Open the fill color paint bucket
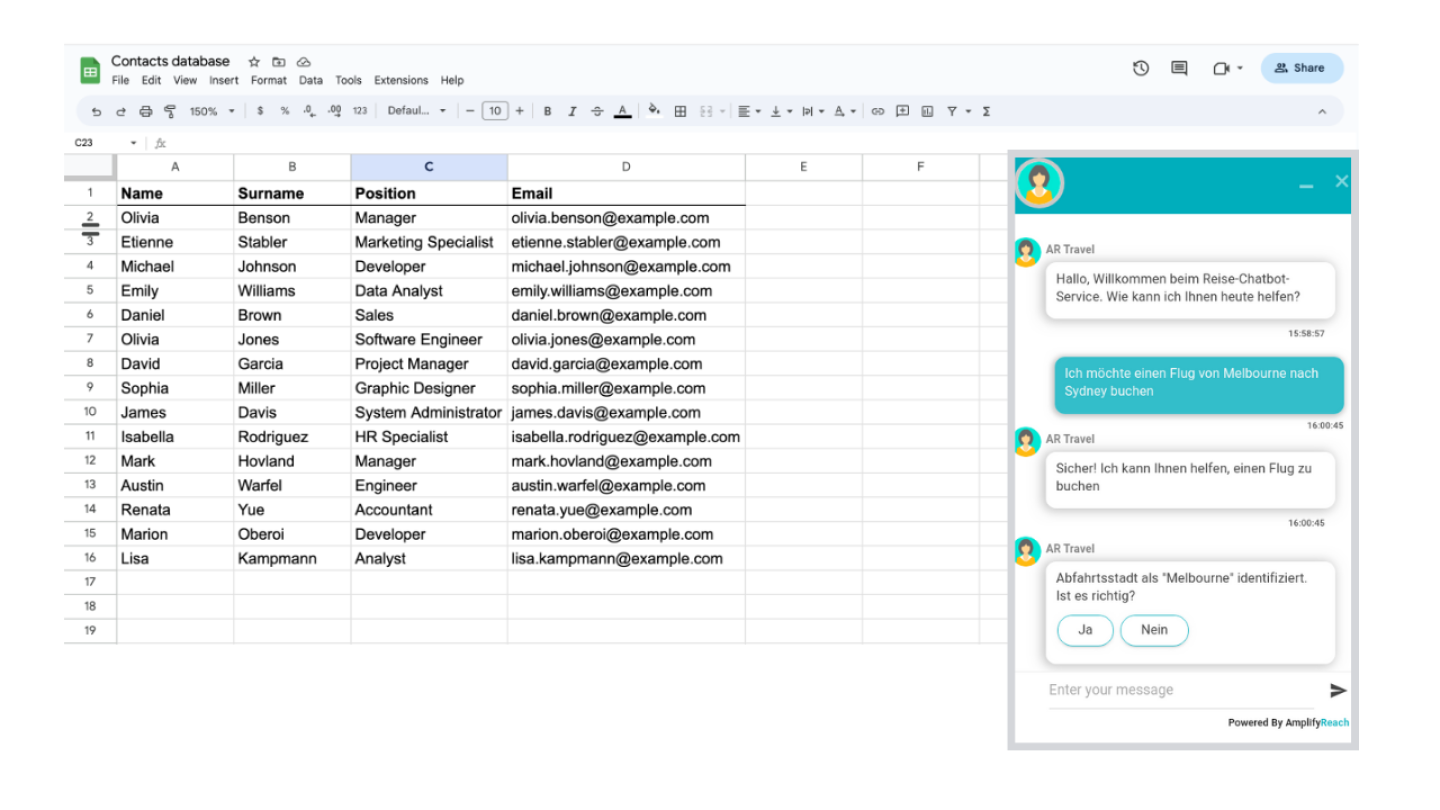 pos(654,111)
